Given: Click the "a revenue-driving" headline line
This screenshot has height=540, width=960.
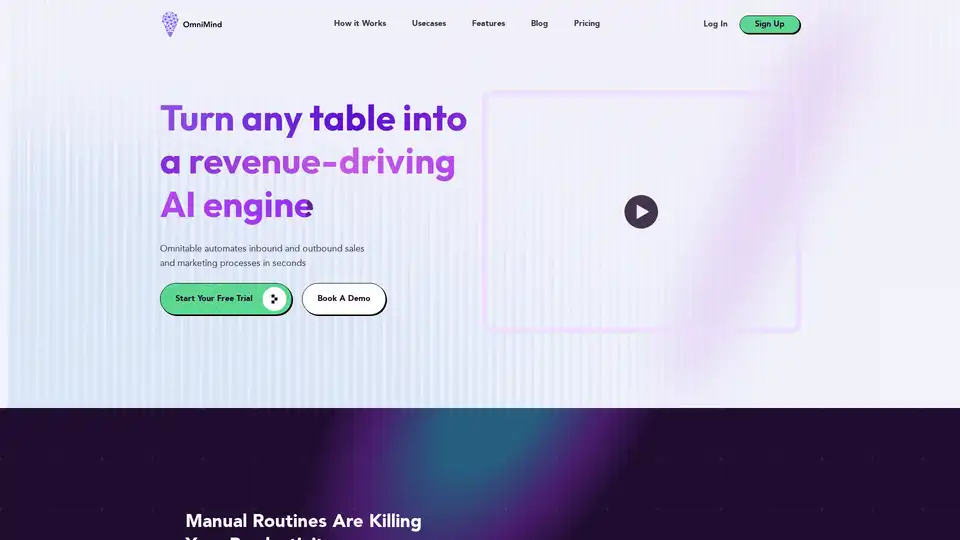Looking at the screenshot, I should tap(307, 162).
